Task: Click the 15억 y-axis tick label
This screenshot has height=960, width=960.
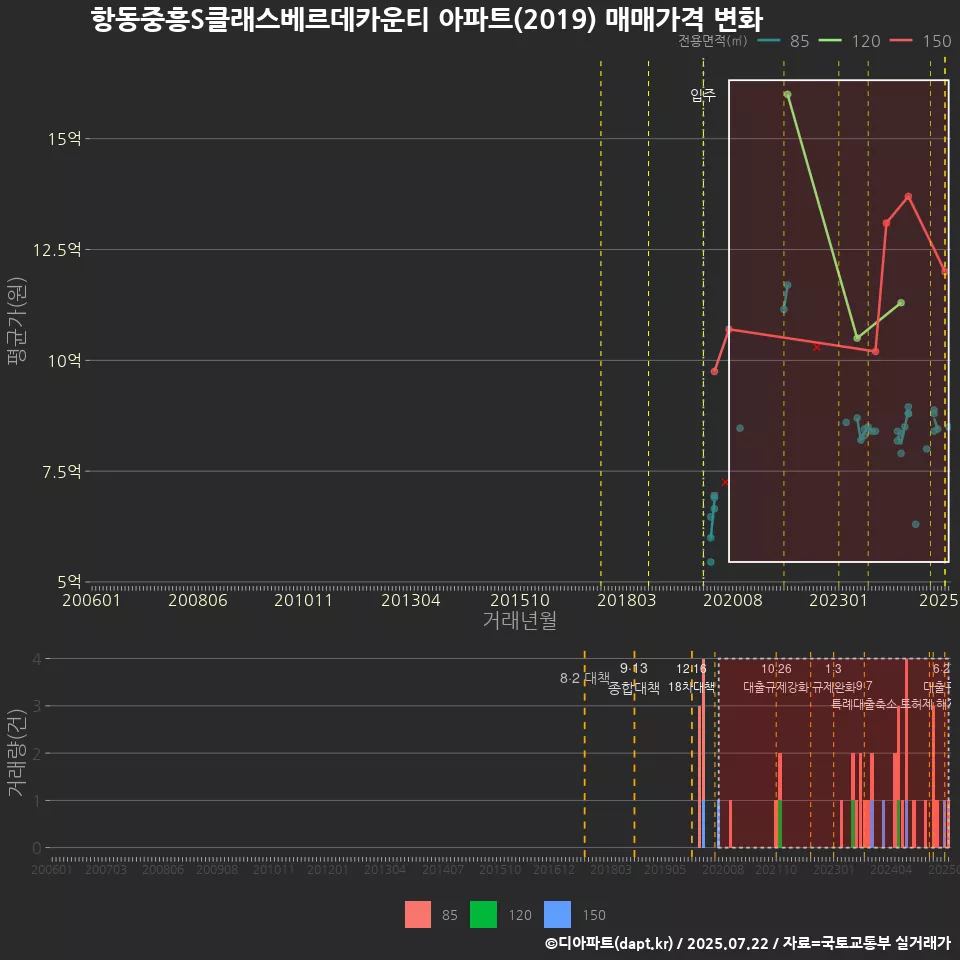Action: [x=65, y=139]
